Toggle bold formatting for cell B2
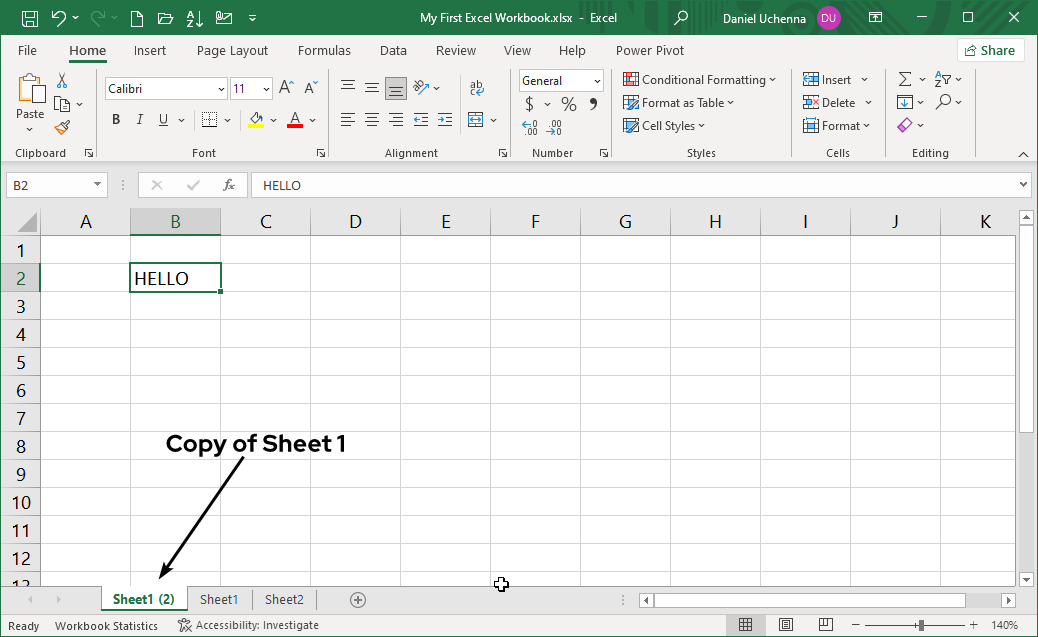Viewport: 1038px width, 637px height. [115, 119]
